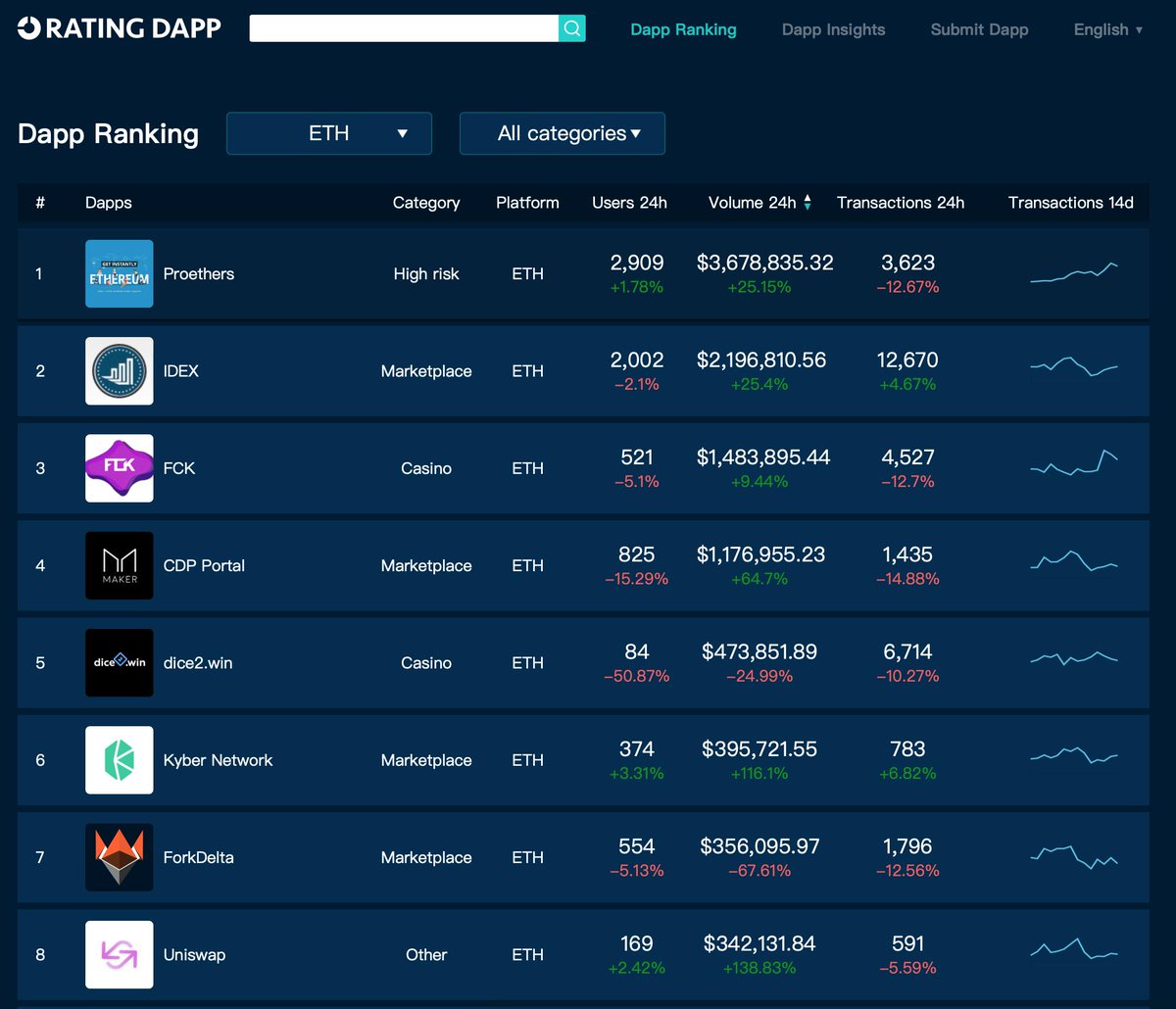
Task: Open the Proethers dapp name link
Action: click(199, 274)
